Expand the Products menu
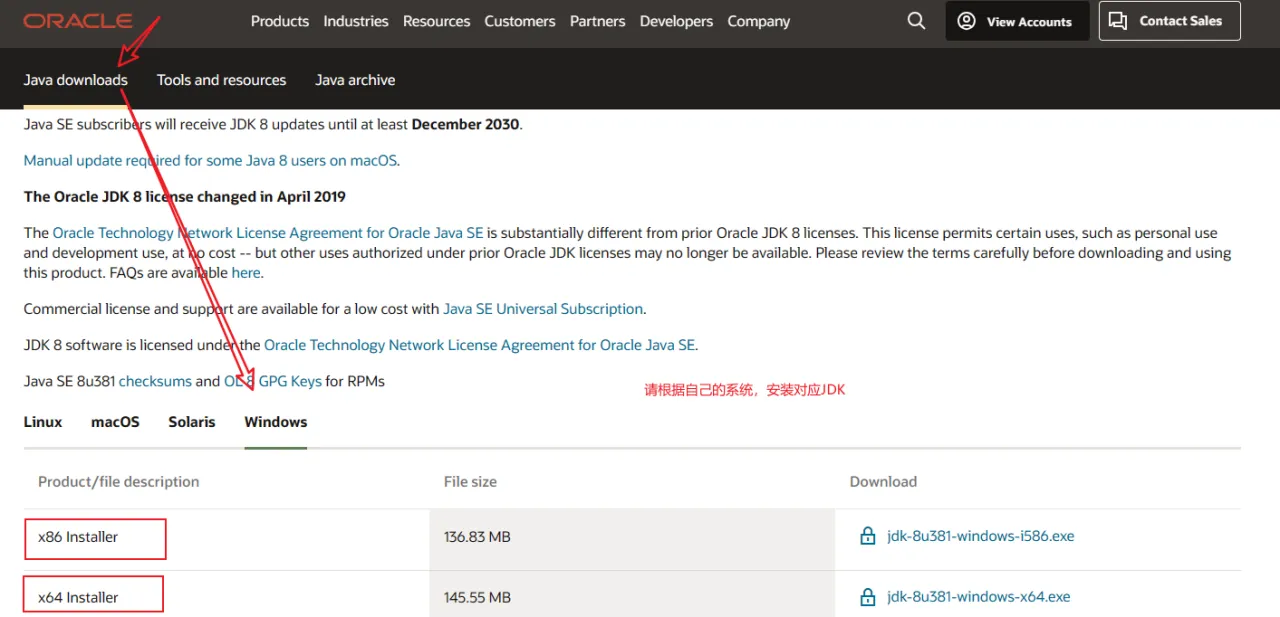This screenshot has width=1280, height=617. (x=280, y=21)
